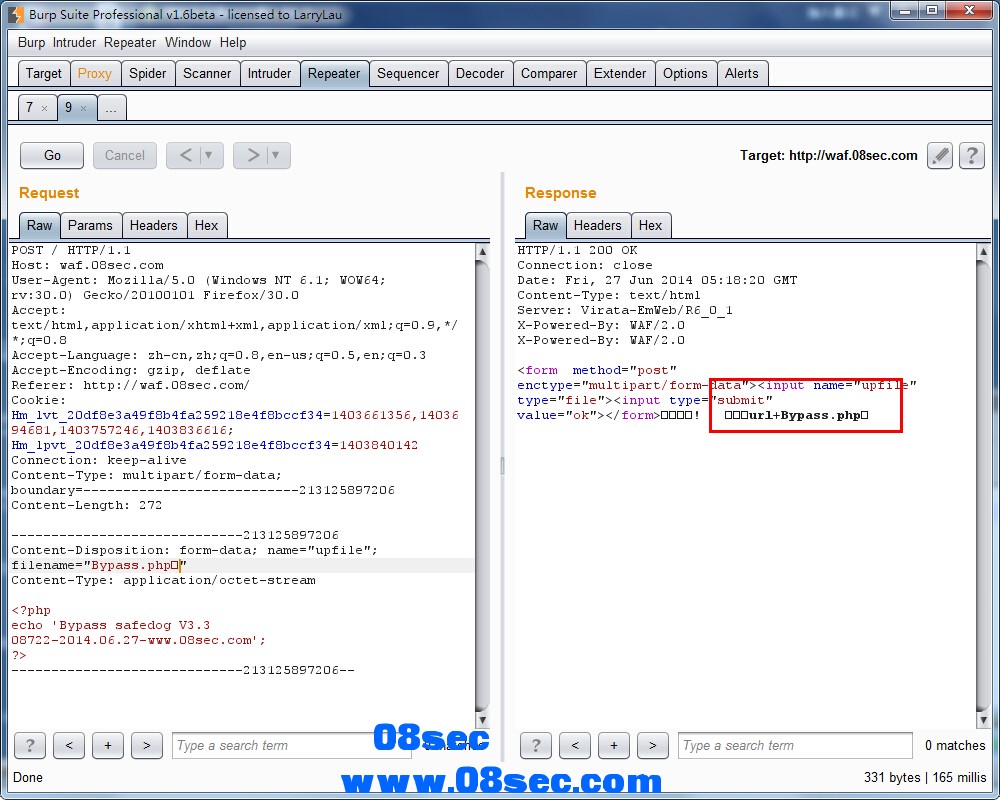Click the response search term field

coord(795,745)
